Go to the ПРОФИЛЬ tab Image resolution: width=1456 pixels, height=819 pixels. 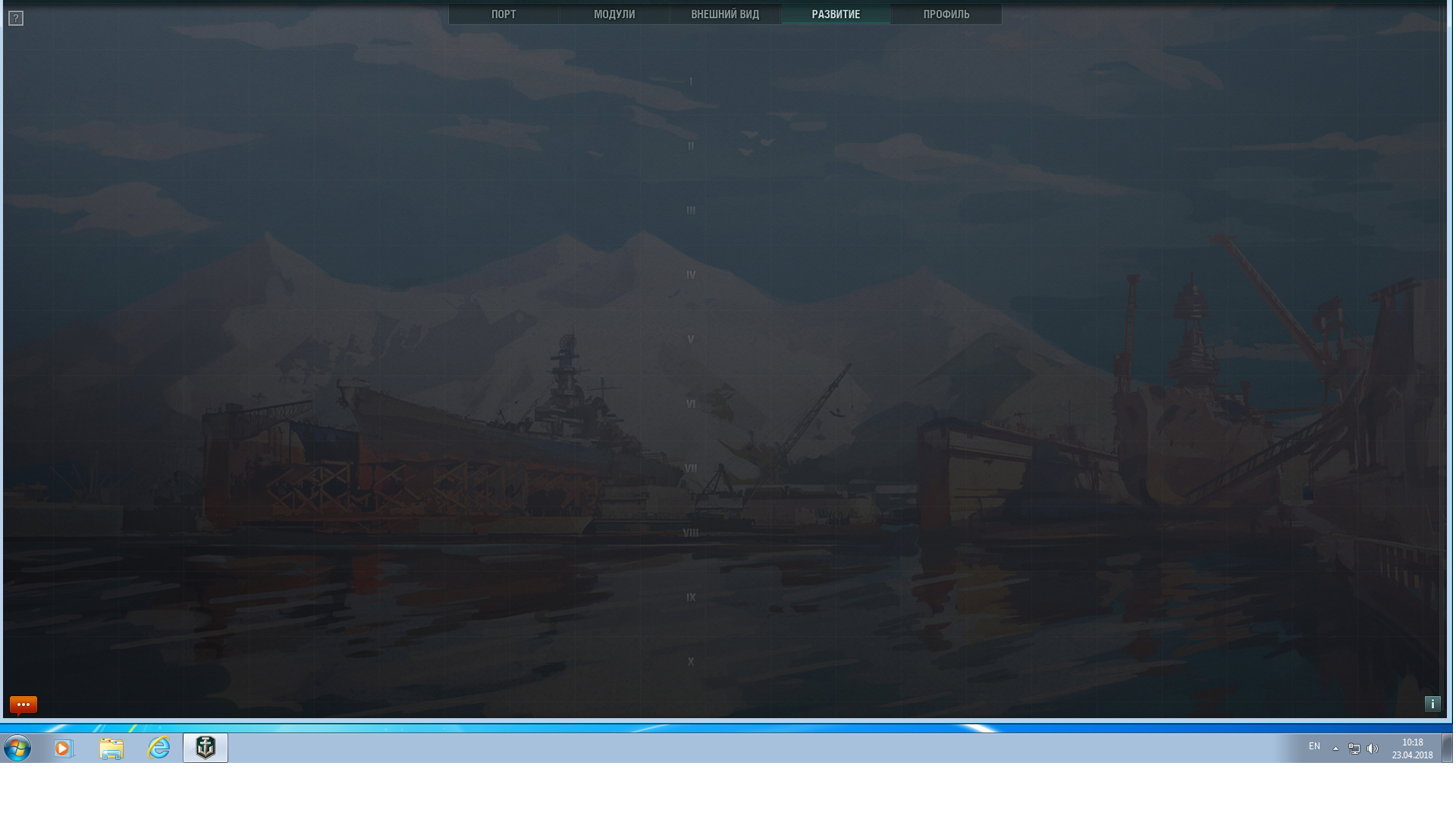point(946,14)
